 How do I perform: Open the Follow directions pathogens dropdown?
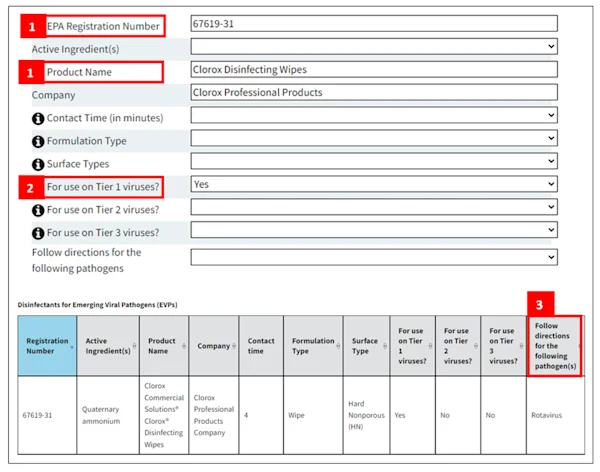pyautogui.click(x=374, y=257)
